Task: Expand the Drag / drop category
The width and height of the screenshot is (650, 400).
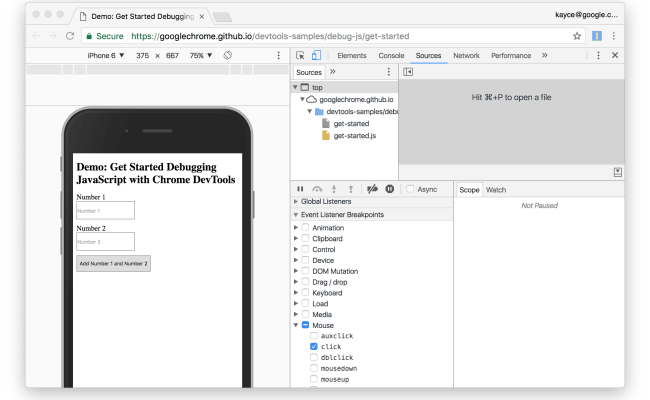Action: point(296,281)
